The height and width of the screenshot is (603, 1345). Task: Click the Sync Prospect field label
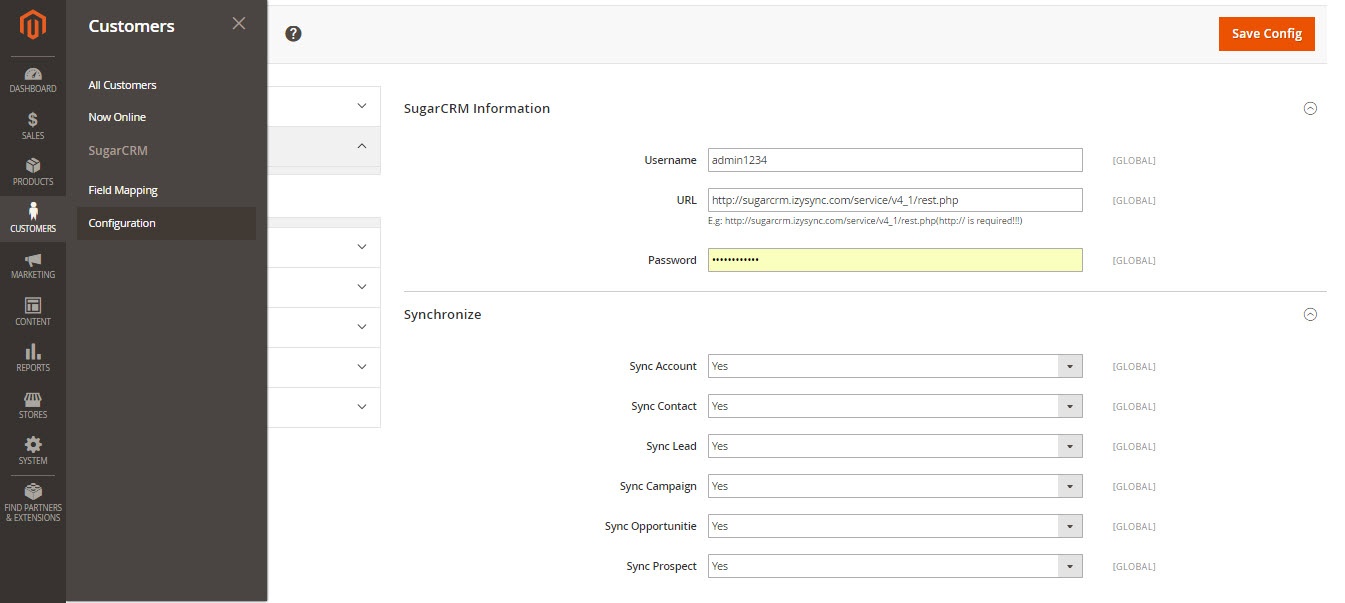point(661,566)
